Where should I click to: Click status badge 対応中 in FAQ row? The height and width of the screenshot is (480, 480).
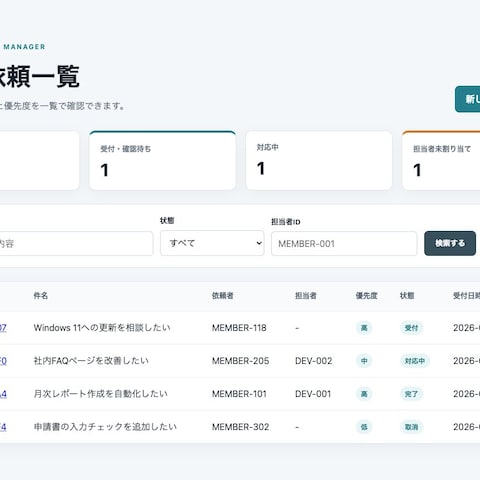(x=415, y=361)
